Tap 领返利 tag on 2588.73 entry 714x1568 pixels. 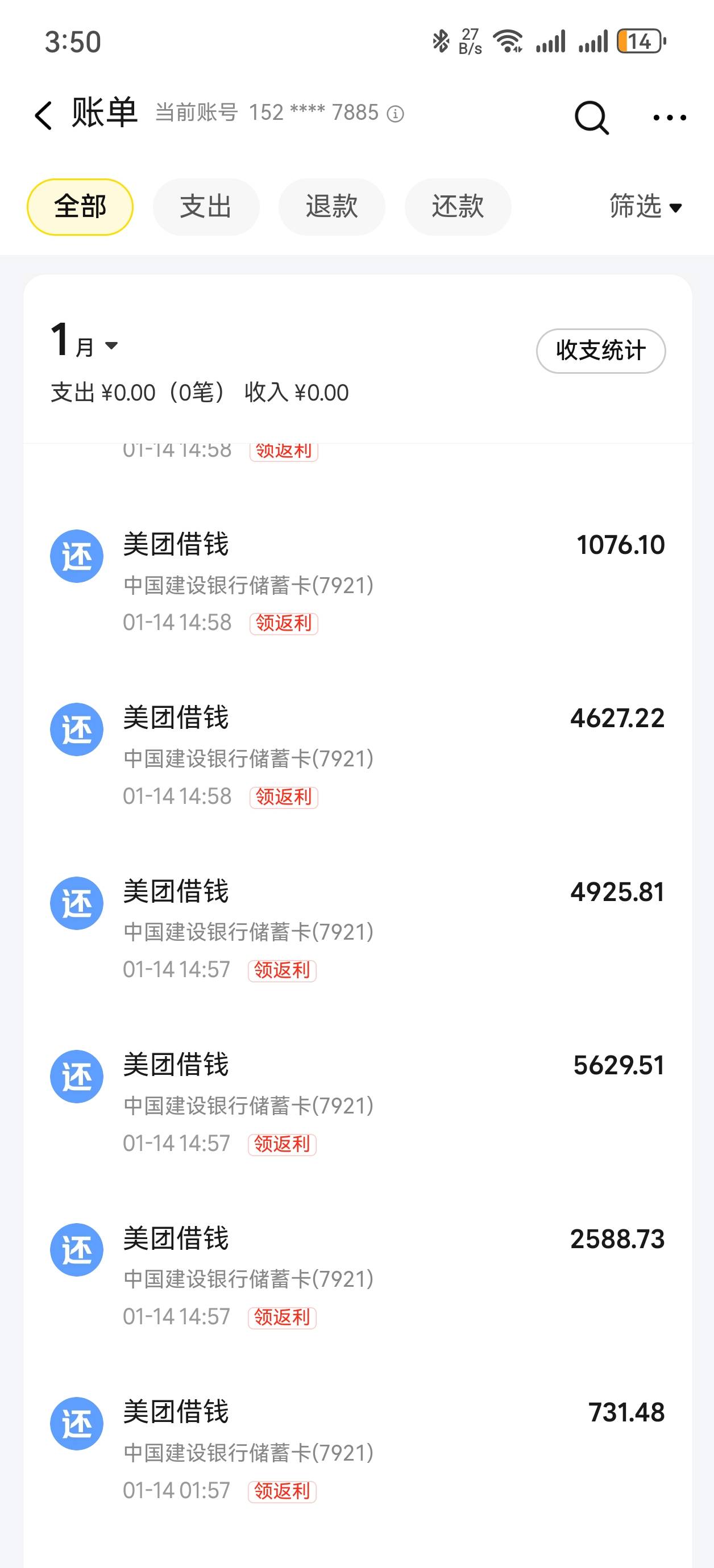[x=282, y=1317]
